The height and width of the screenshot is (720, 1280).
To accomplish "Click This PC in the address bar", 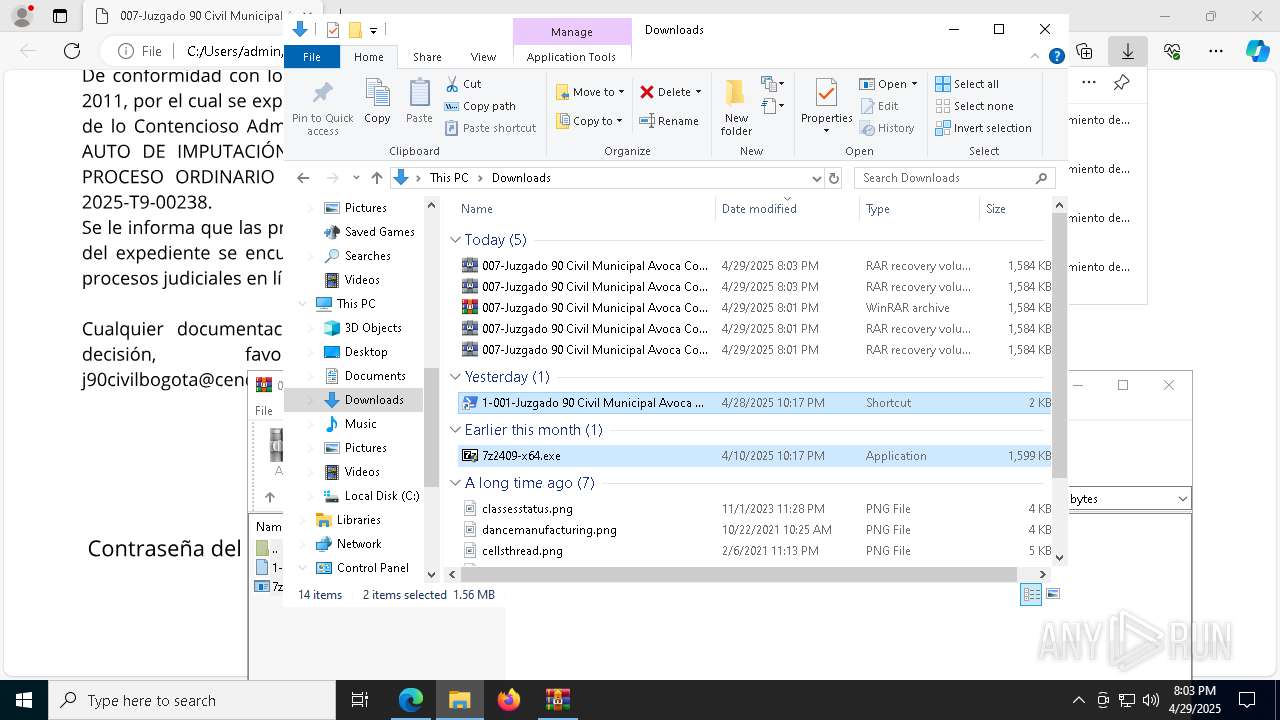I will [x=449, y=178].
